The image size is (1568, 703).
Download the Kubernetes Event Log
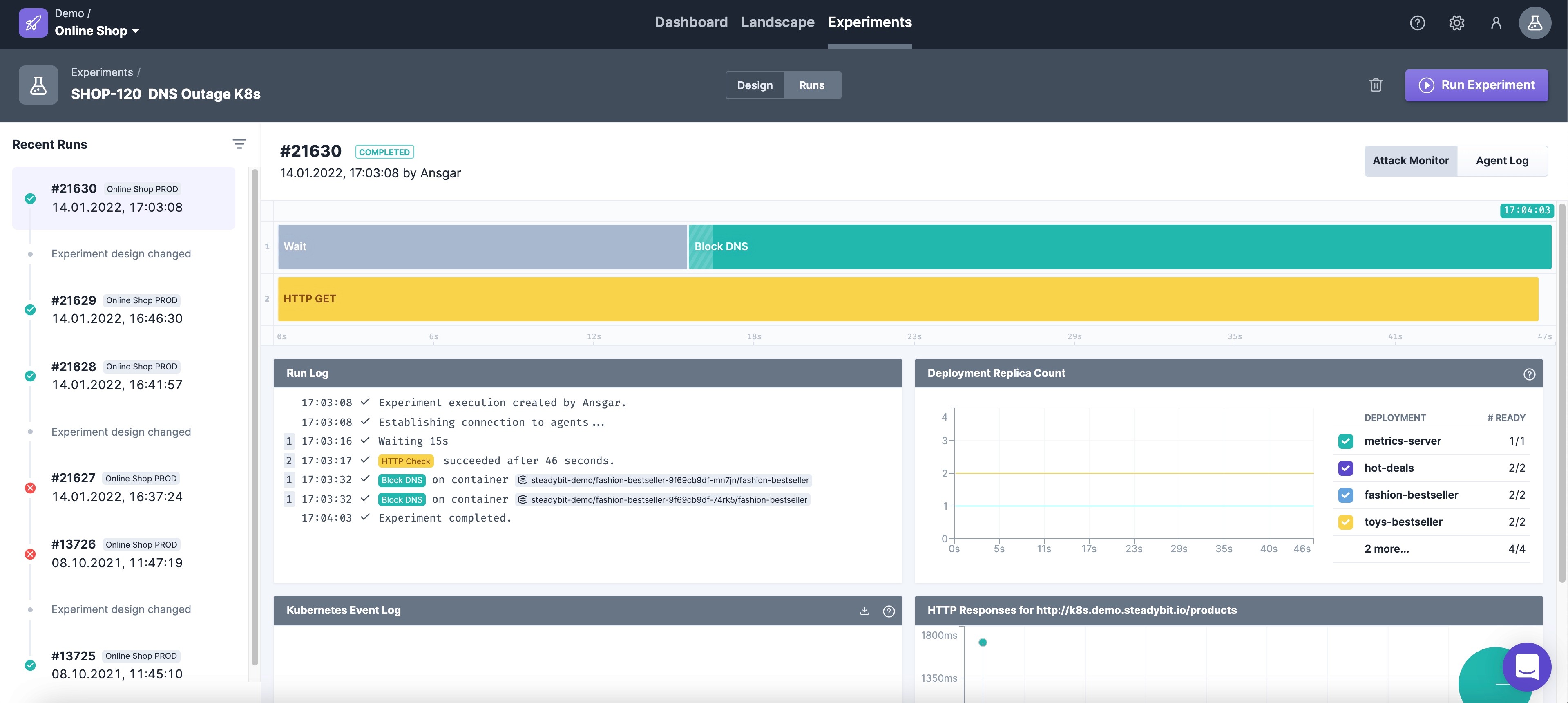point(864,610)
